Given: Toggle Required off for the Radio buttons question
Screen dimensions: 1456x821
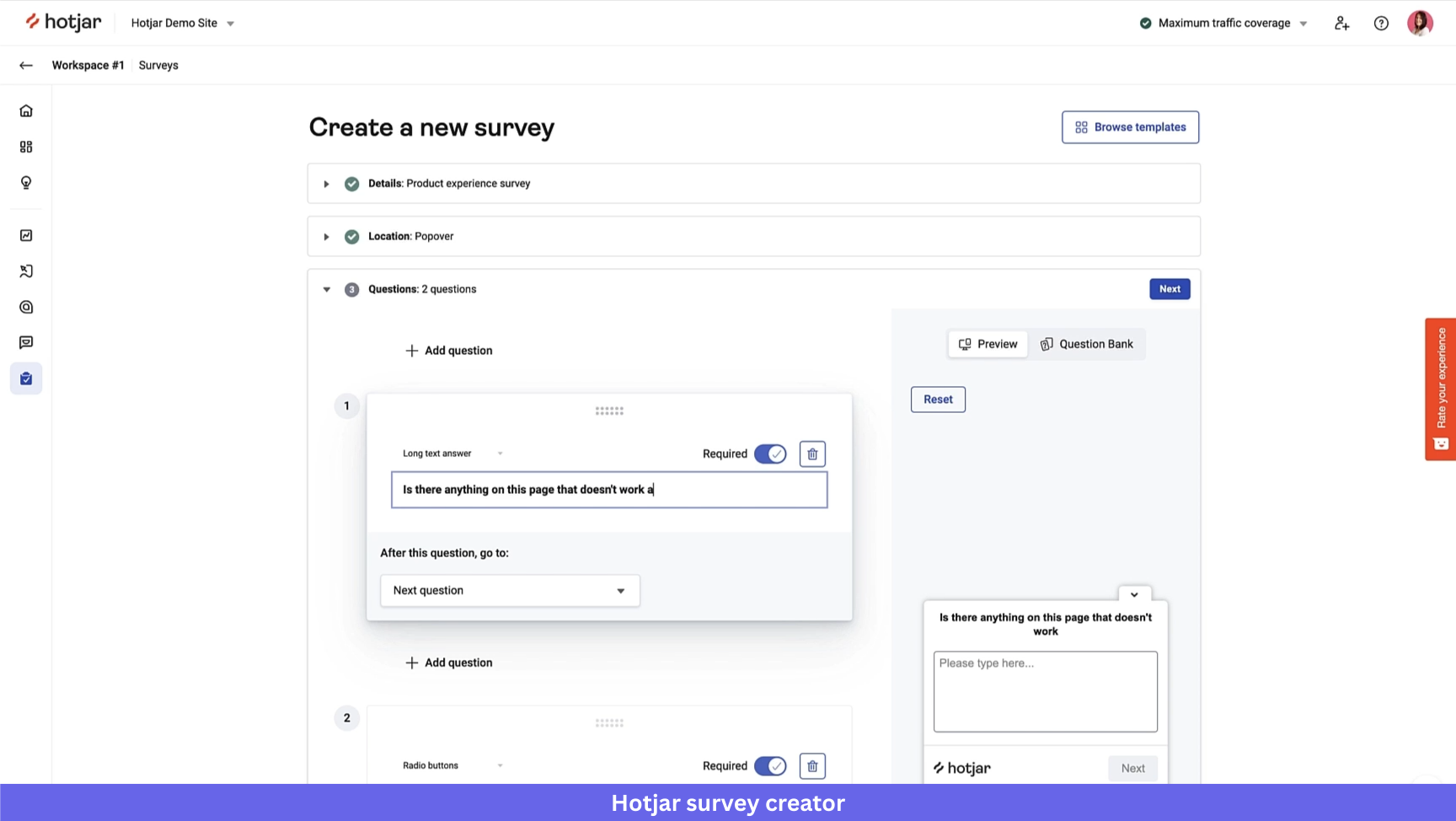Looking at the screenshot, I should tap(770, 765).
